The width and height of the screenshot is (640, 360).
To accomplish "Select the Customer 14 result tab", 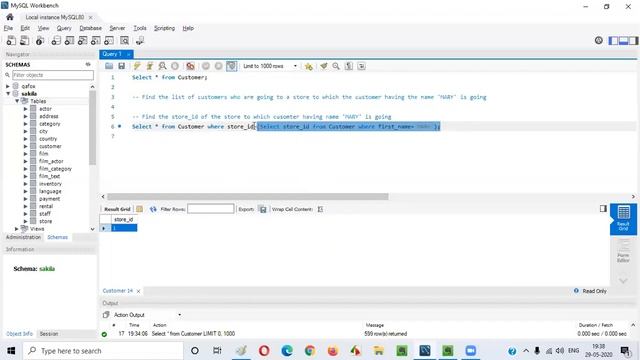I will [118, 291].
